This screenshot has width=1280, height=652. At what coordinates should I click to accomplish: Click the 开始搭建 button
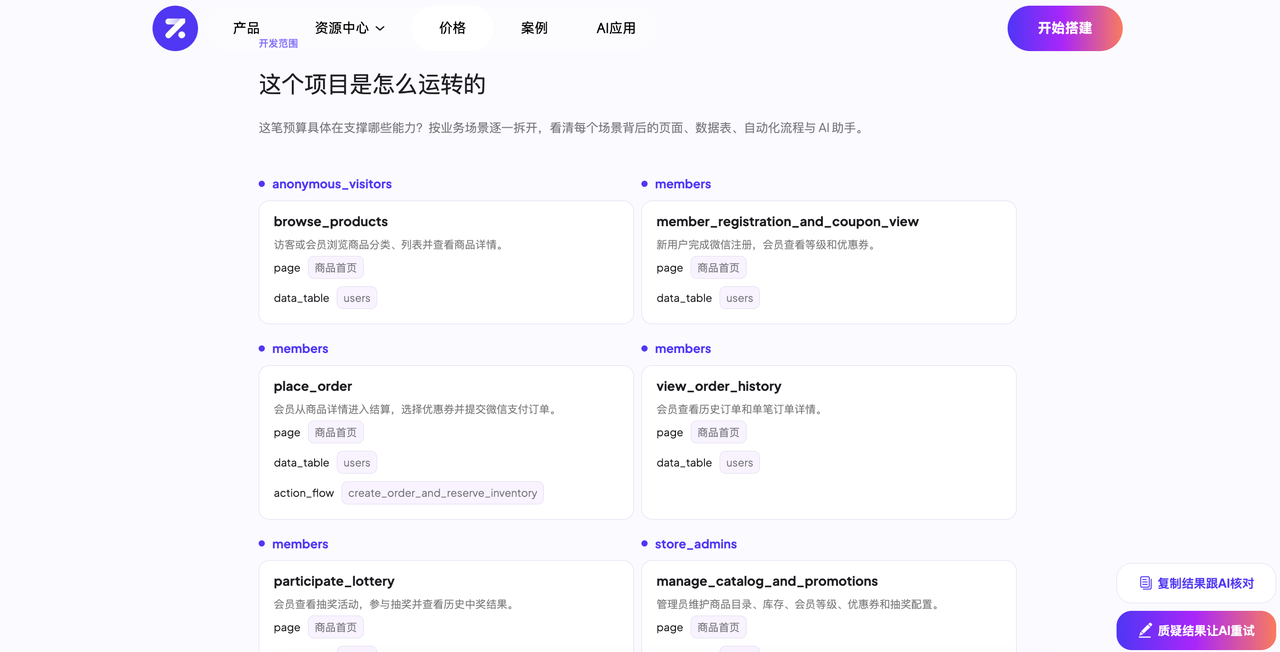(1065, 28)
